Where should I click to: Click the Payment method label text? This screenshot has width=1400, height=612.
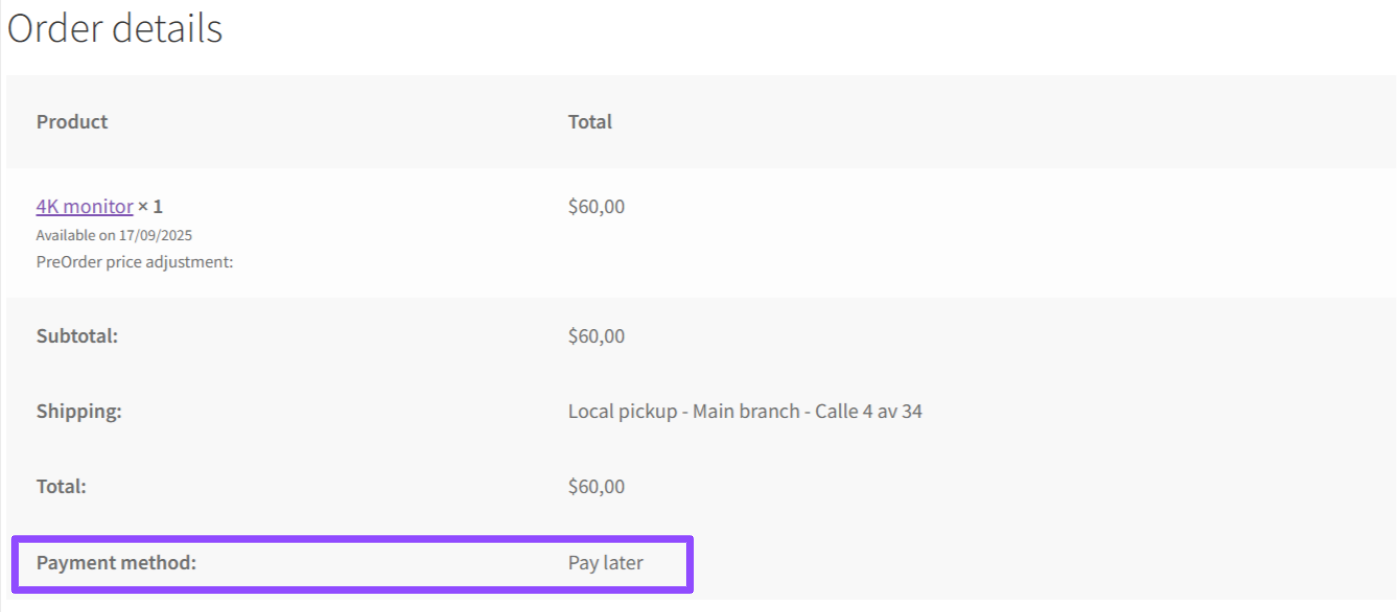[x=114, y=563]
